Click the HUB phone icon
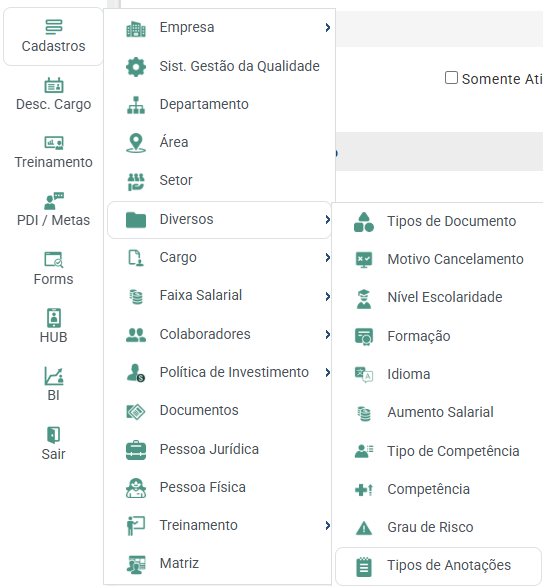 [x=54, y=318]
